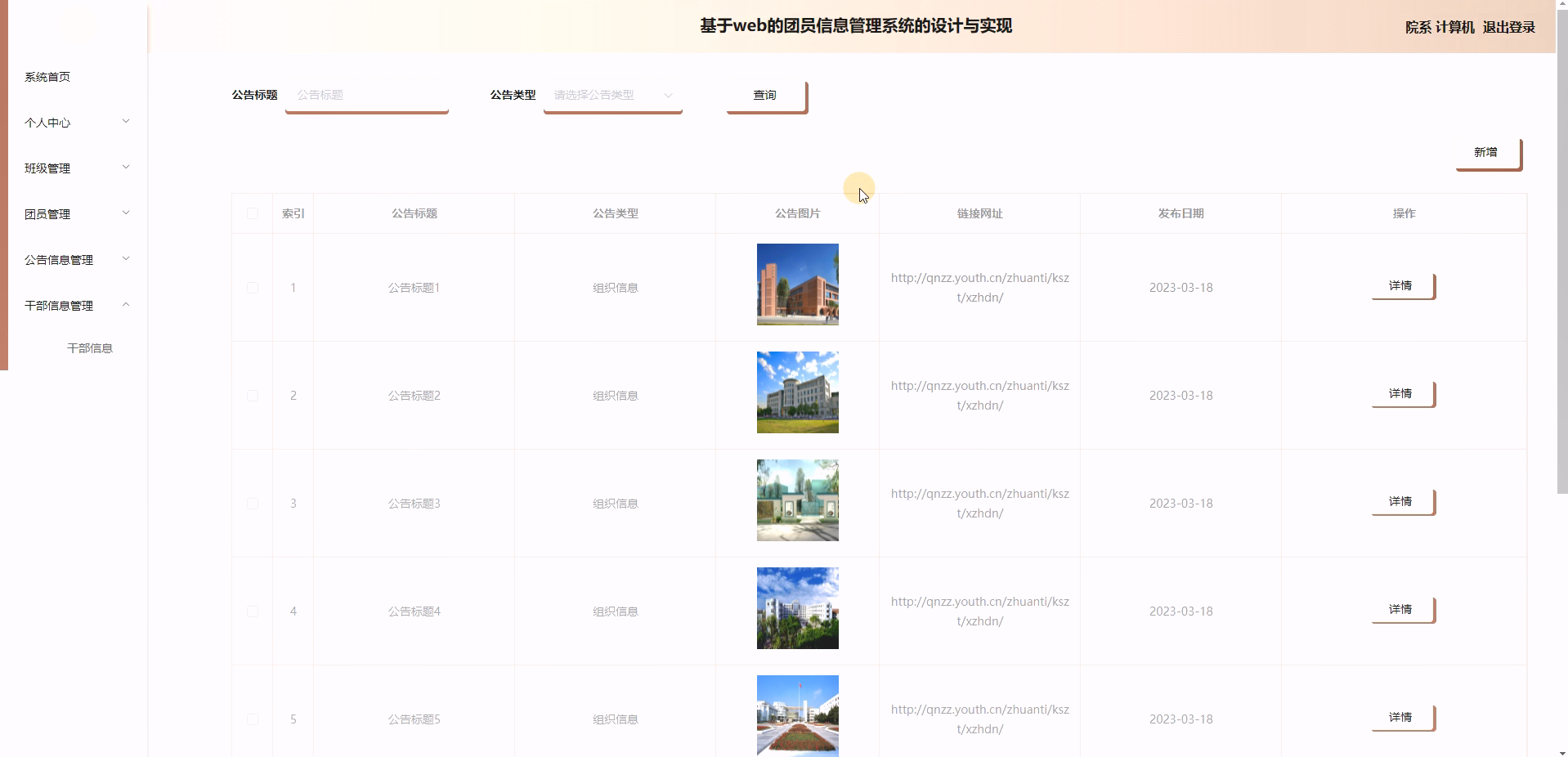Open 详情 for 公告标题3
Image resolution: width=1568 pixels, height=757 pixels.
pos(1401,502)
